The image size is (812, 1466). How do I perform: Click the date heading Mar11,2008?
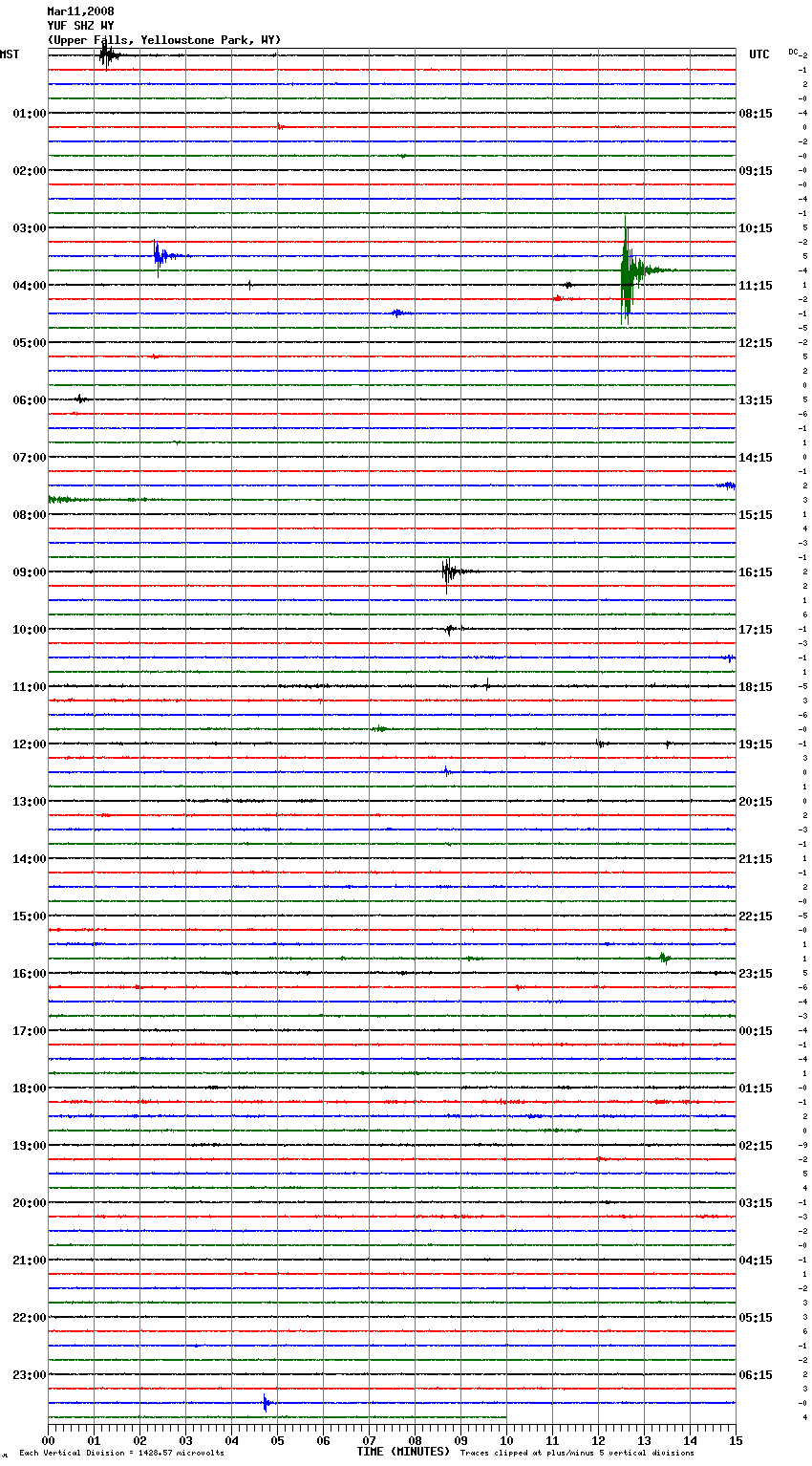point(80,11)
